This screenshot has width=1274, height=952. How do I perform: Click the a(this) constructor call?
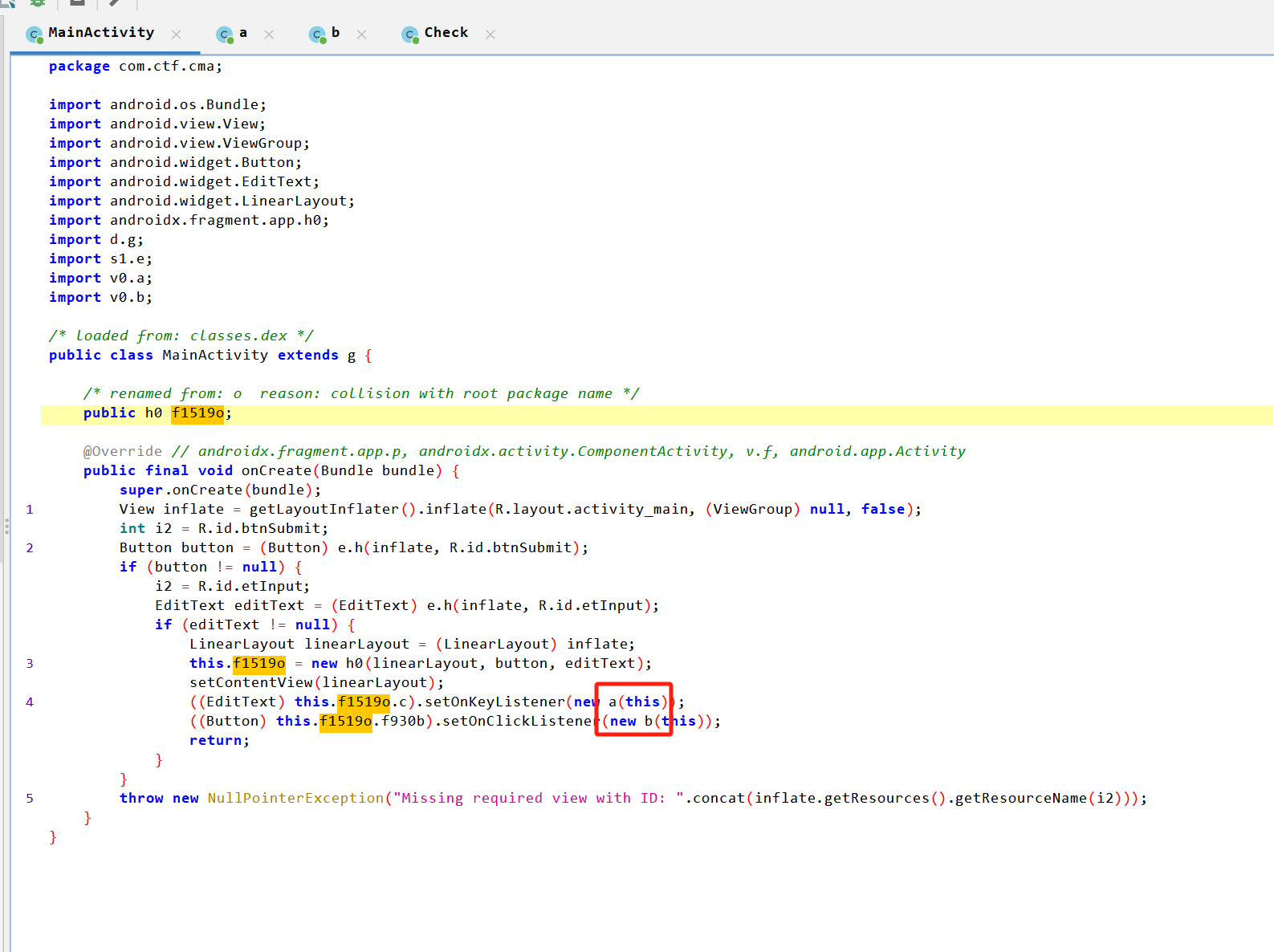tap(637, 702)
